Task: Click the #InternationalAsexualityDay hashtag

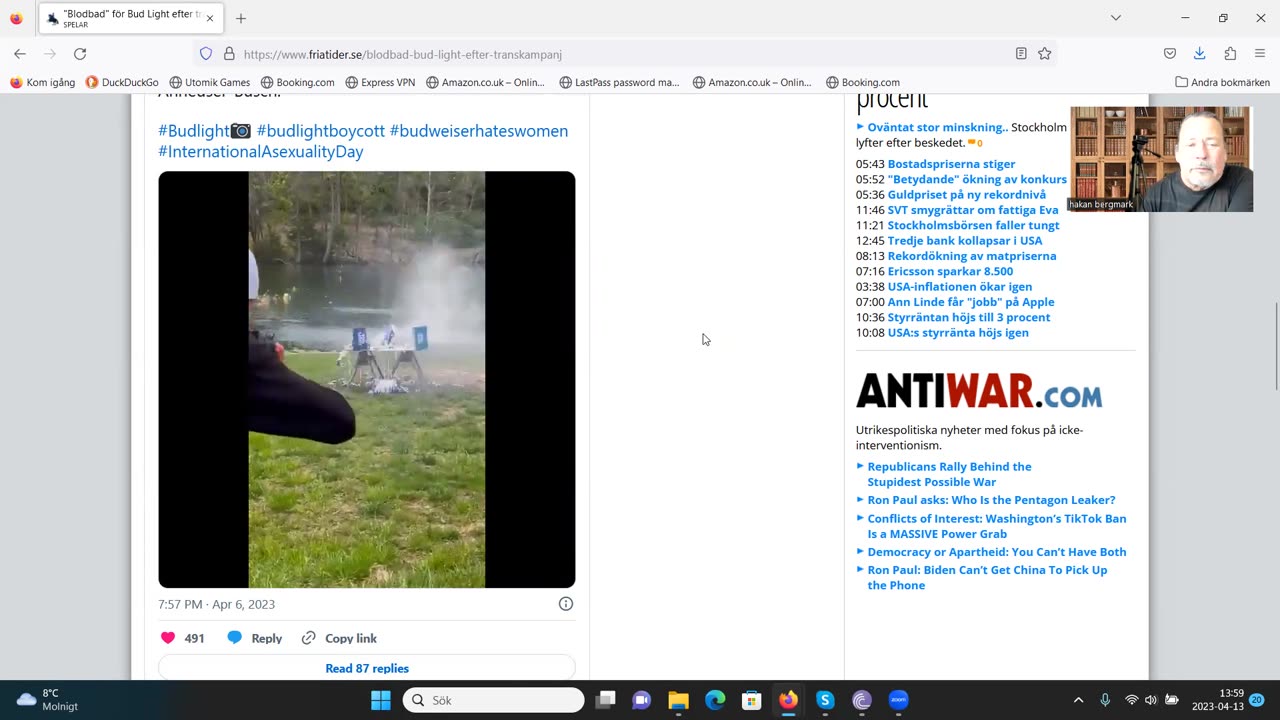Action: coord(261,152)
